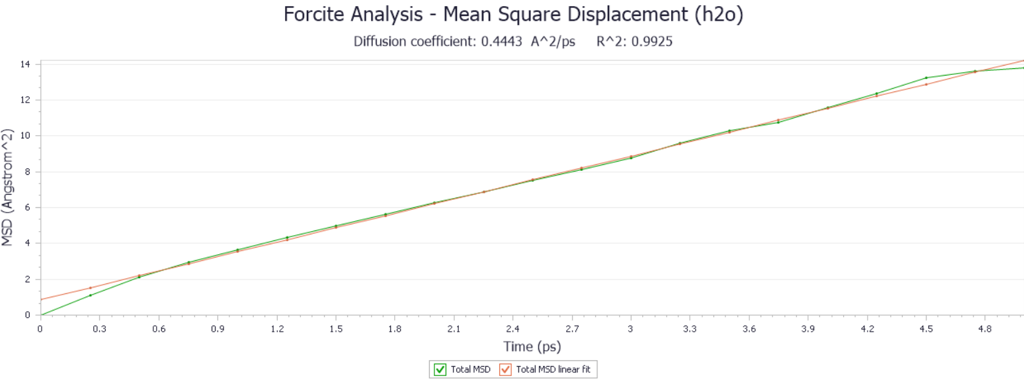Click the diffusion coefficient value 0.4443 A^2/ps
The height and width of the screenshot is (388, 1024).
pos(528,42)
